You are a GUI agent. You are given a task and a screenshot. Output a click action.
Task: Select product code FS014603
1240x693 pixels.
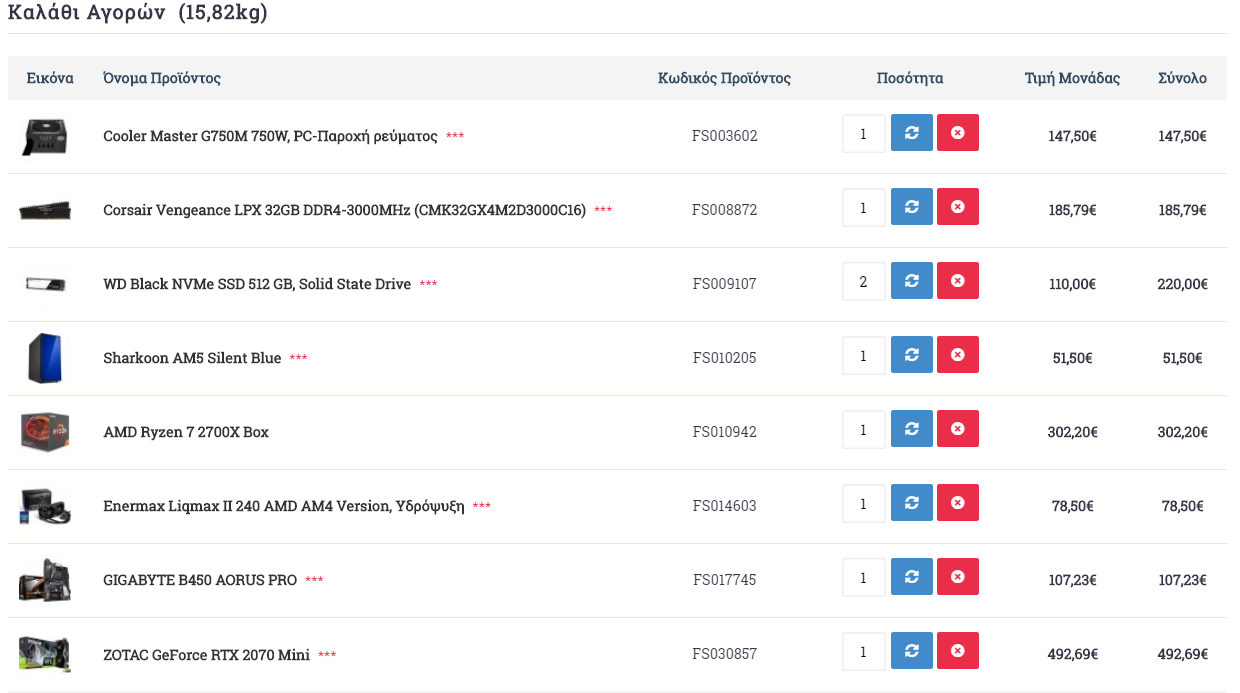pos(725,506)
